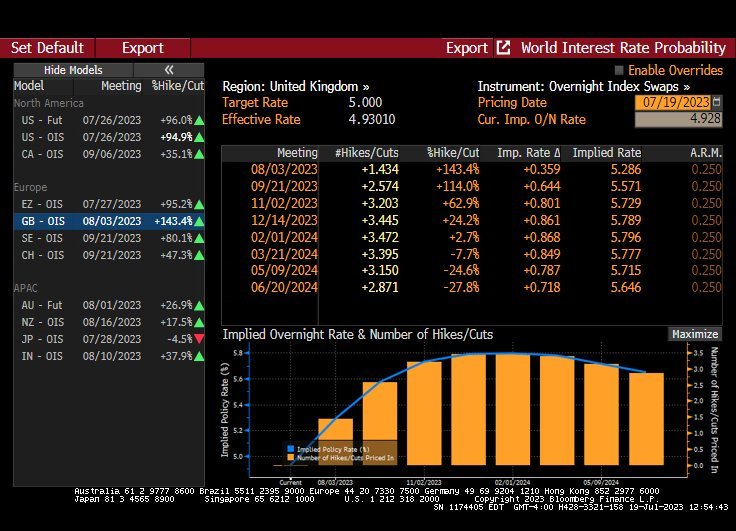Click the orange Hikes/Cuts legend swatch
The height and width of the screenshot is (531, 736).
(291, 458)
